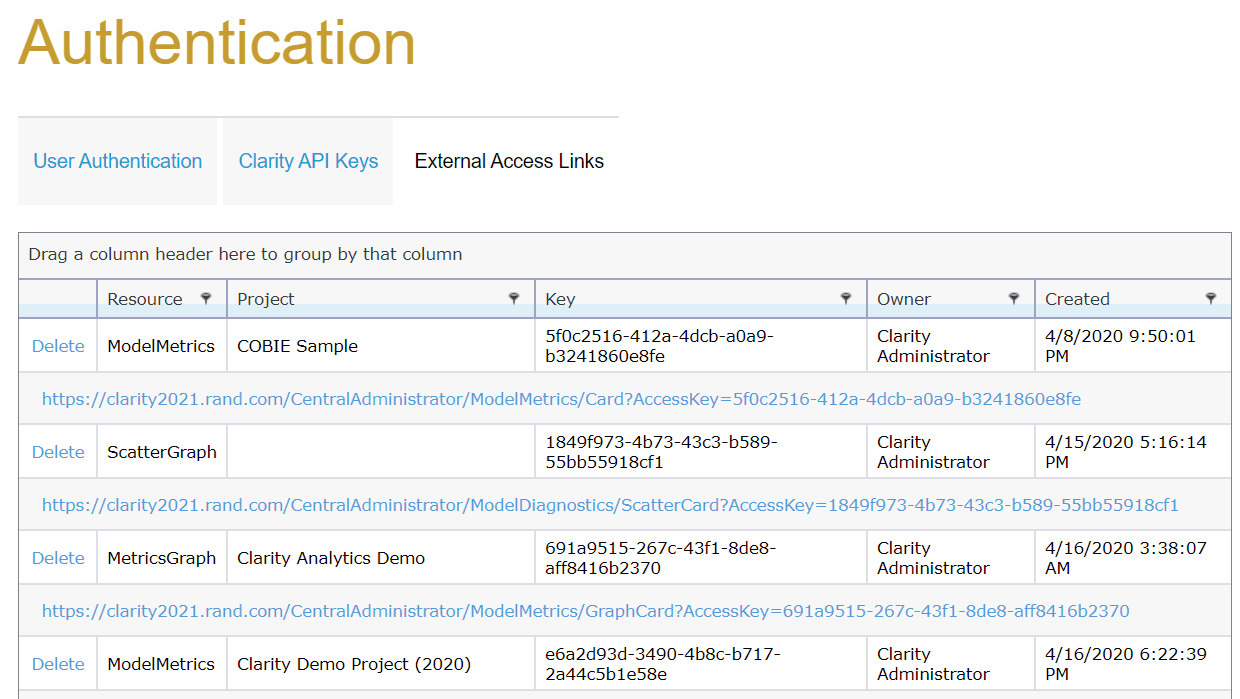The height and width of the screenshot is (699, 1240).
Task: Open GraphCard URL ending aff8416b2370
Action: [x=585, y=611]
